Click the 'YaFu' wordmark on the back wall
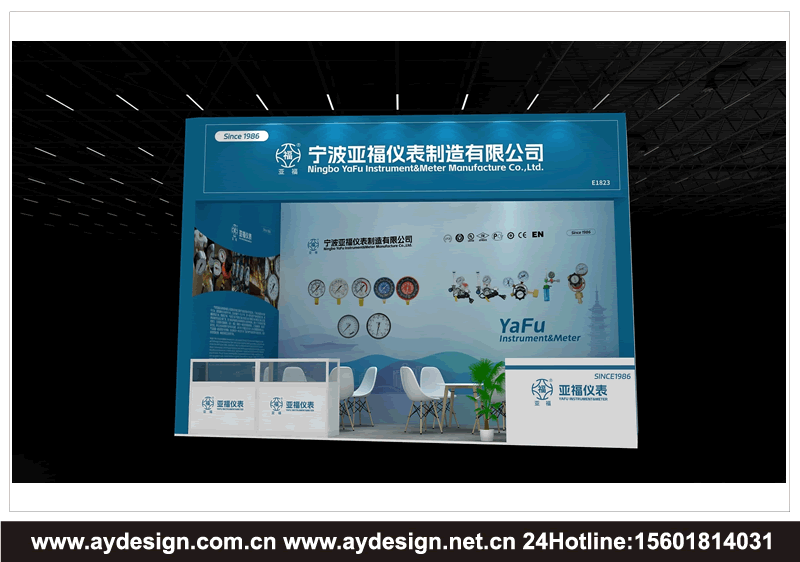 (x=522, y=325)
